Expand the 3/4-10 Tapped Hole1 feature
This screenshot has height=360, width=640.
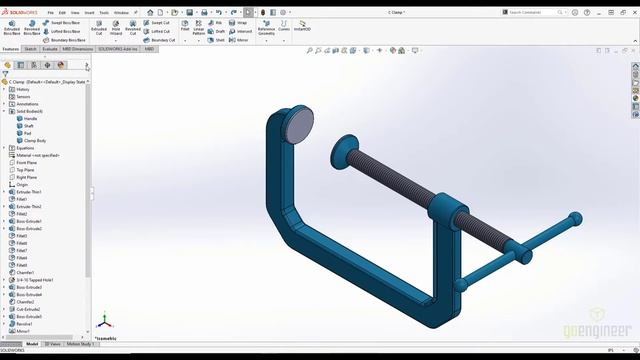(x=4, y=280)
